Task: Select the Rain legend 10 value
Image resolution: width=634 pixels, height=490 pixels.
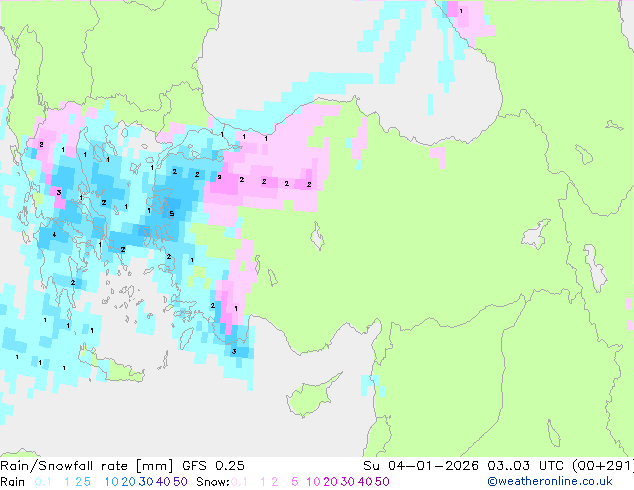Action: [111, 482]
